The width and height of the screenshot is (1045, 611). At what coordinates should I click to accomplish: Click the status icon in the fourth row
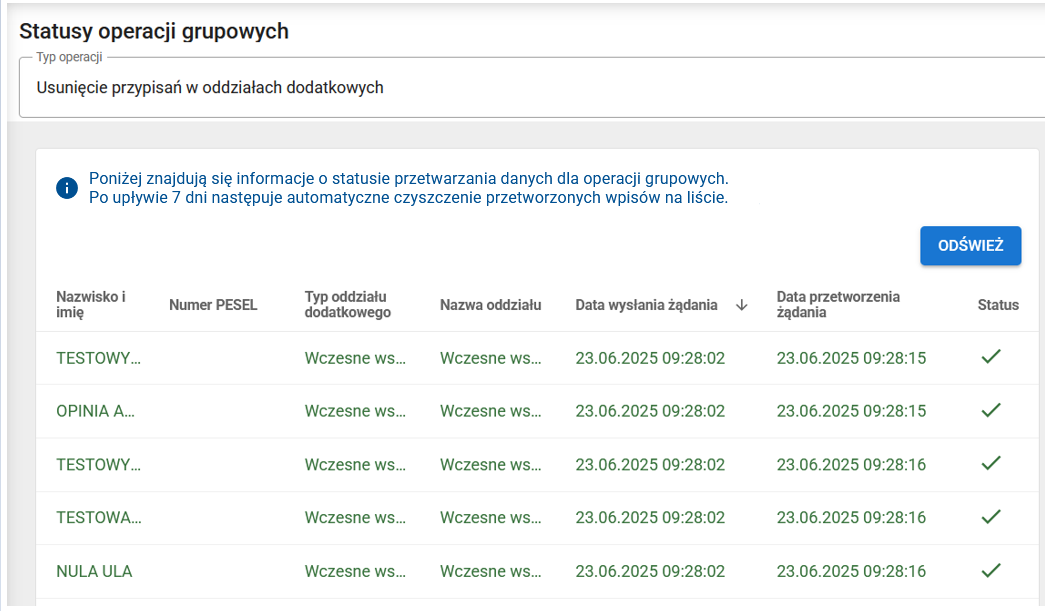990,517
